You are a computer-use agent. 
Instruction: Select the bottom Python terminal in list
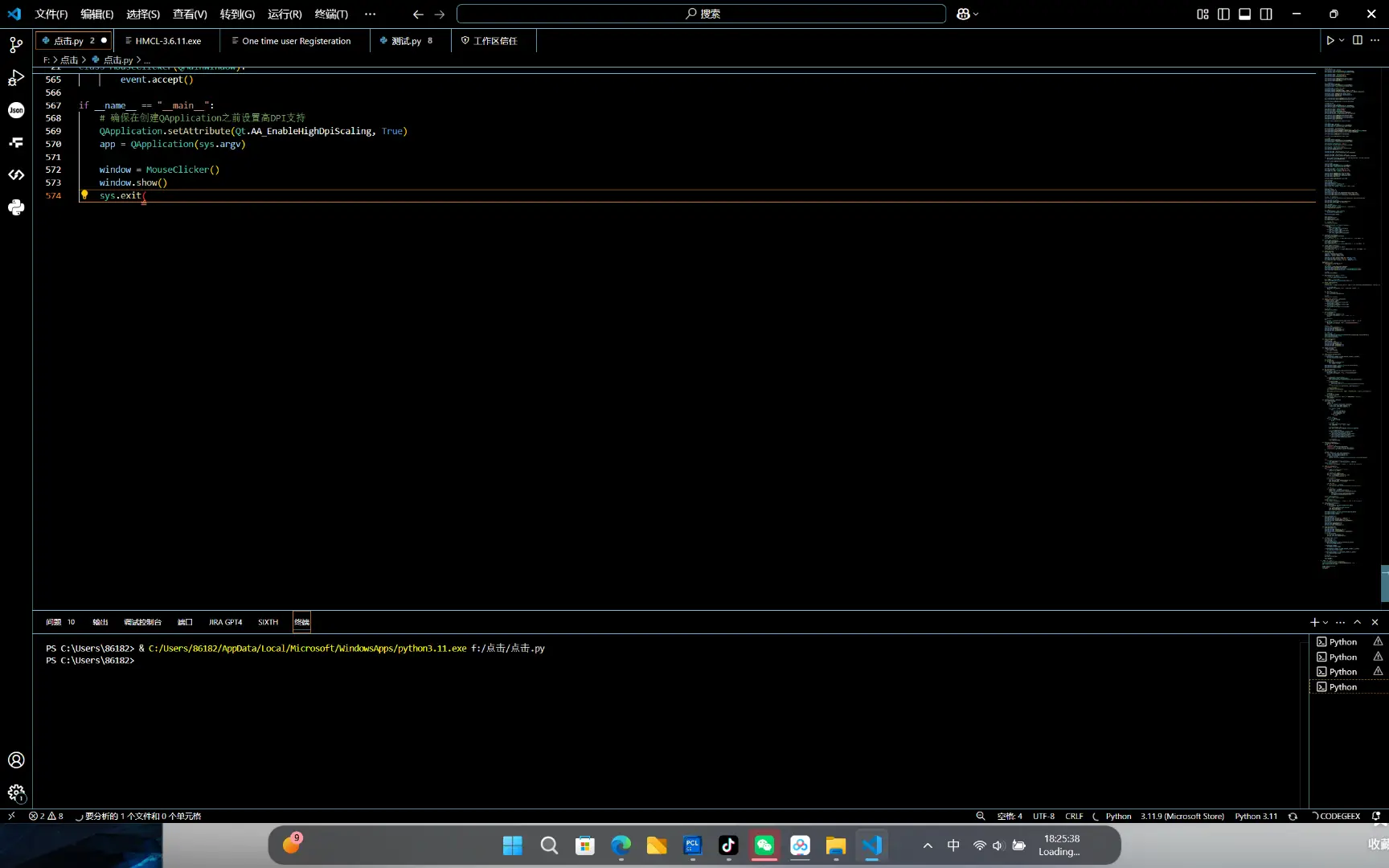coord(1348,687)
